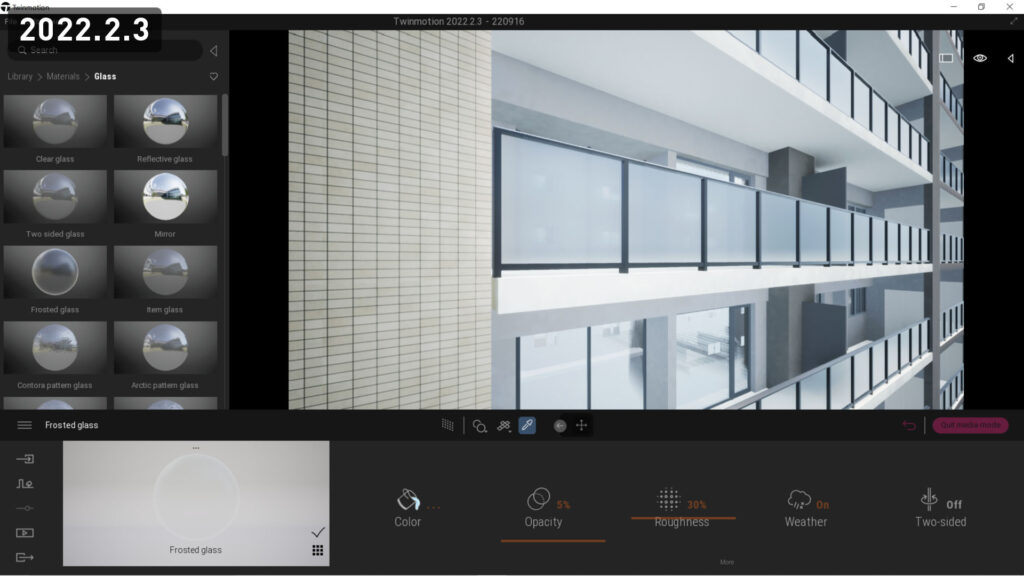
Task: Open the Media sidebar icon
Action: 25,533
